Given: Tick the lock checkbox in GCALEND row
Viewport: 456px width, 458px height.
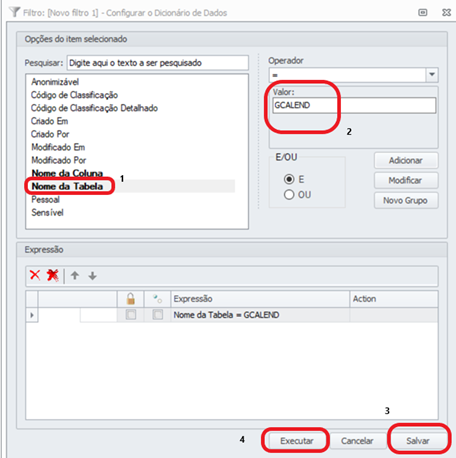Looking at the screenshot, I should (x=131, y=314).
